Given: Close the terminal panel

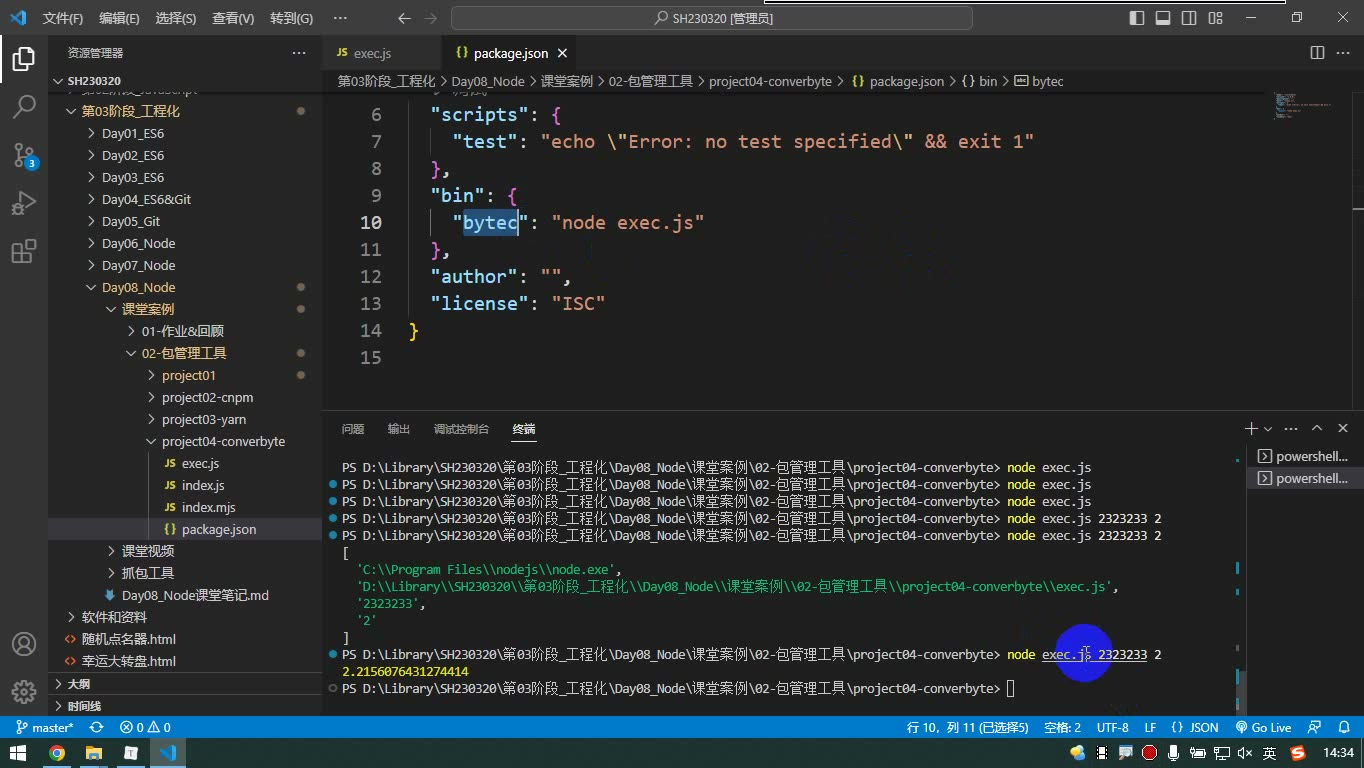Looking at the screenshot, I should [1343, 429].
